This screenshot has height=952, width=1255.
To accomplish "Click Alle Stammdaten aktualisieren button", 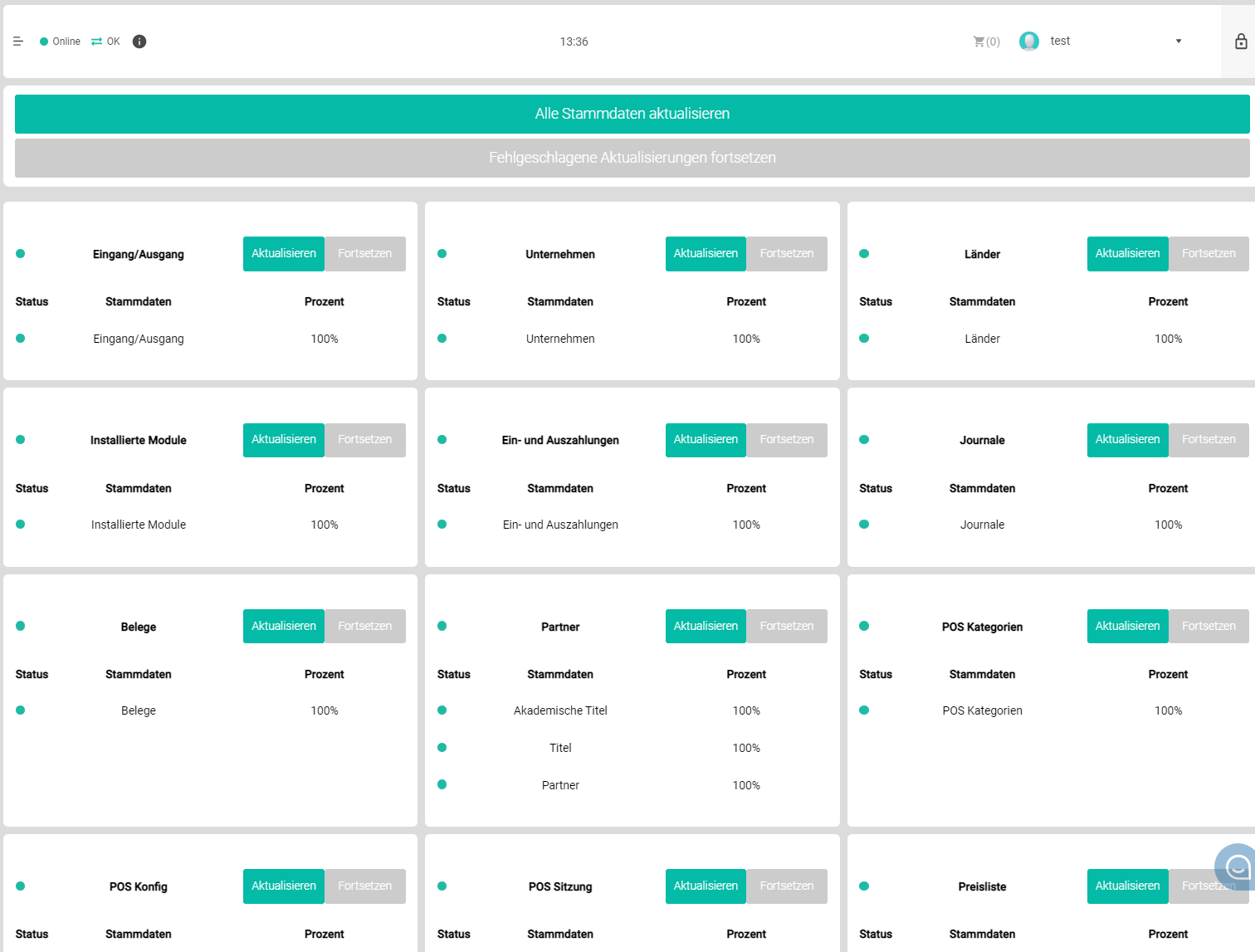I will pyautogui.click(x=632, y=114).
